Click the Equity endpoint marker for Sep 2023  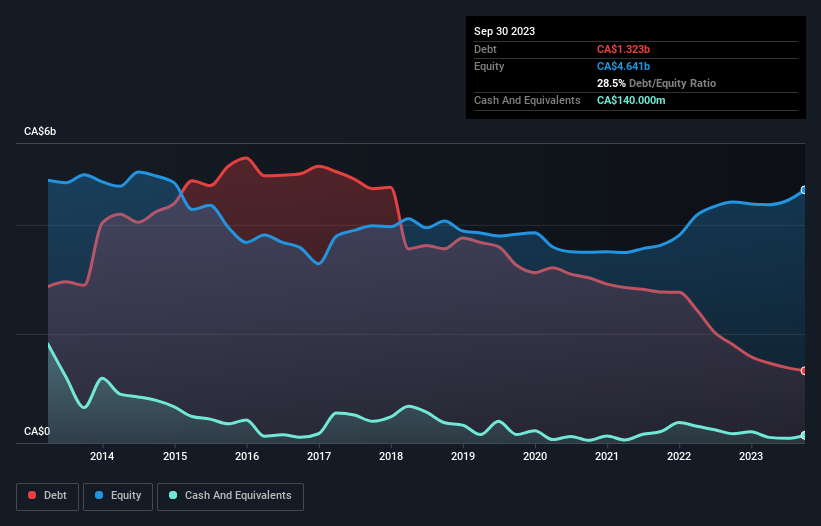(x=804, y=190)
